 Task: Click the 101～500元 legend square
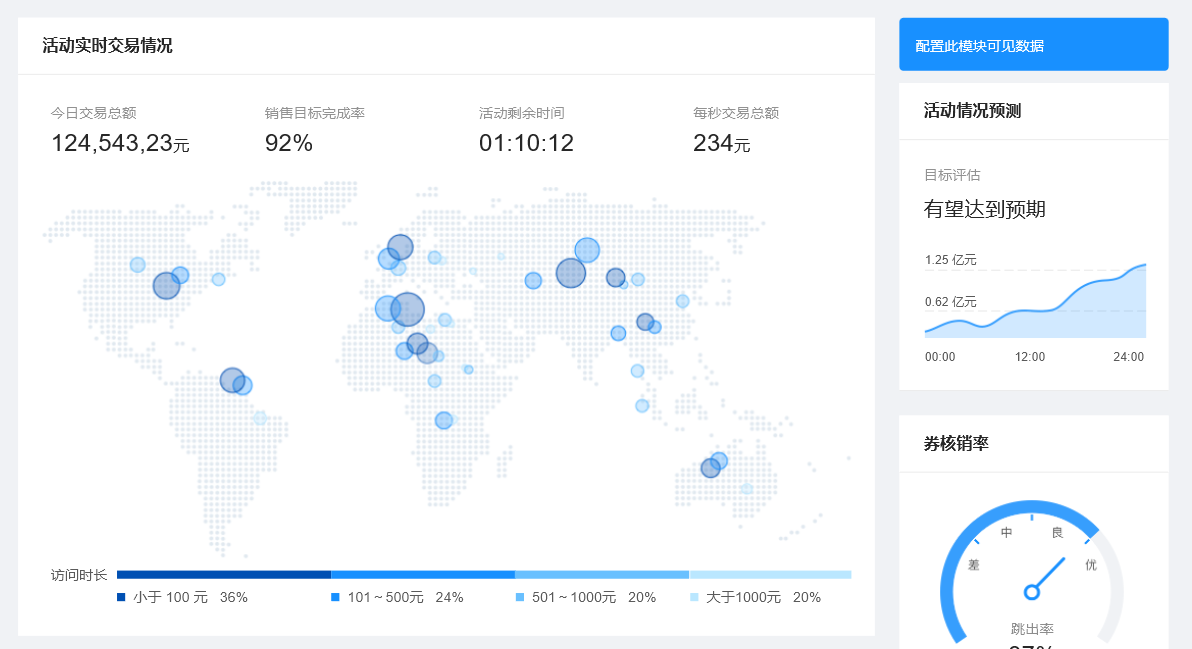335,597
